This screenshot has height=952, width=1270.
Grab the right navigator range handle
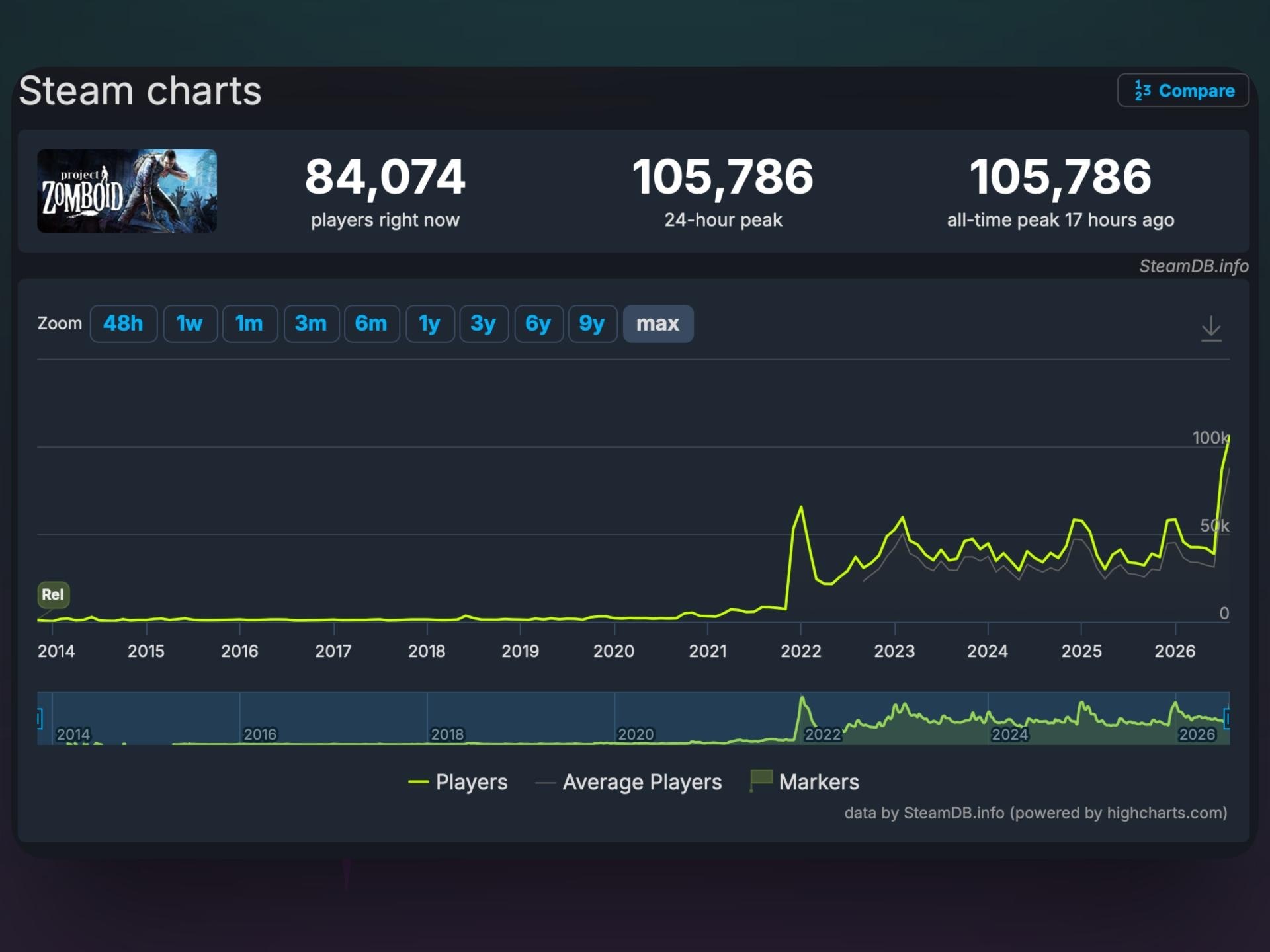tap(1227, 718)
